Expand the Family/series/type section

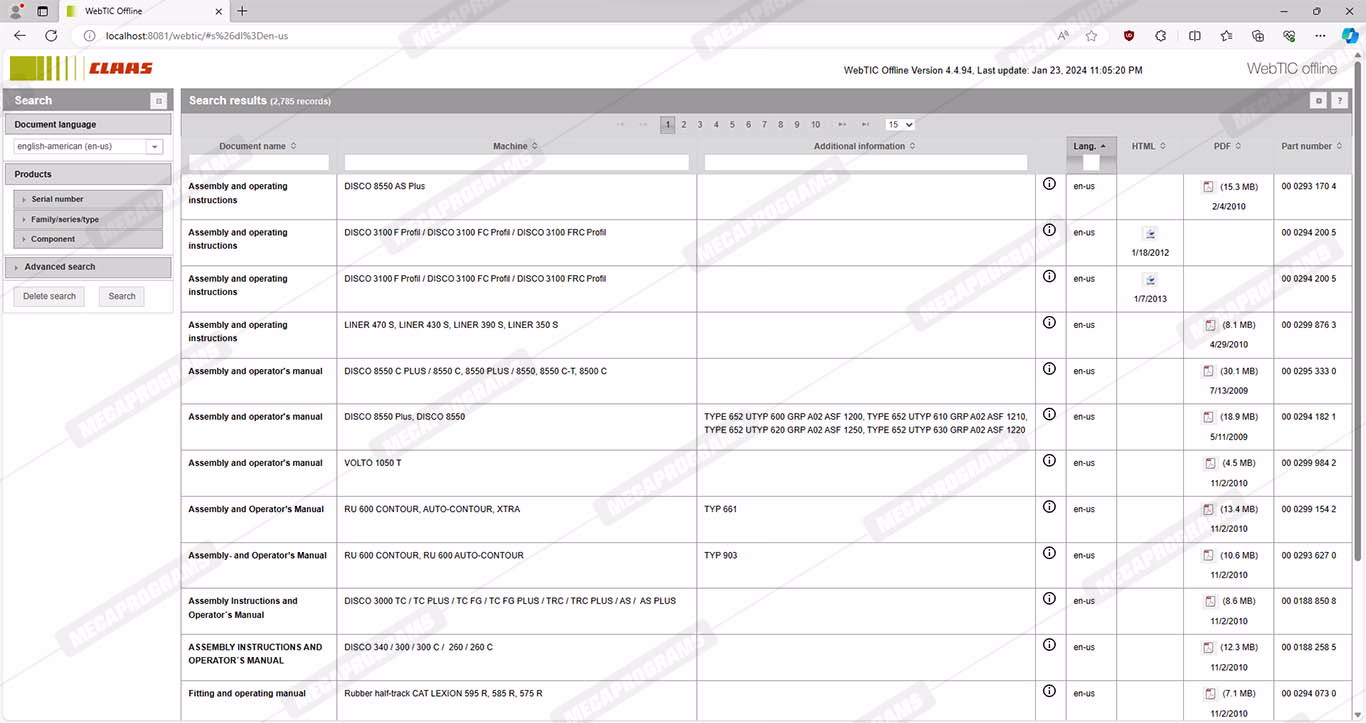click(87, 219)
